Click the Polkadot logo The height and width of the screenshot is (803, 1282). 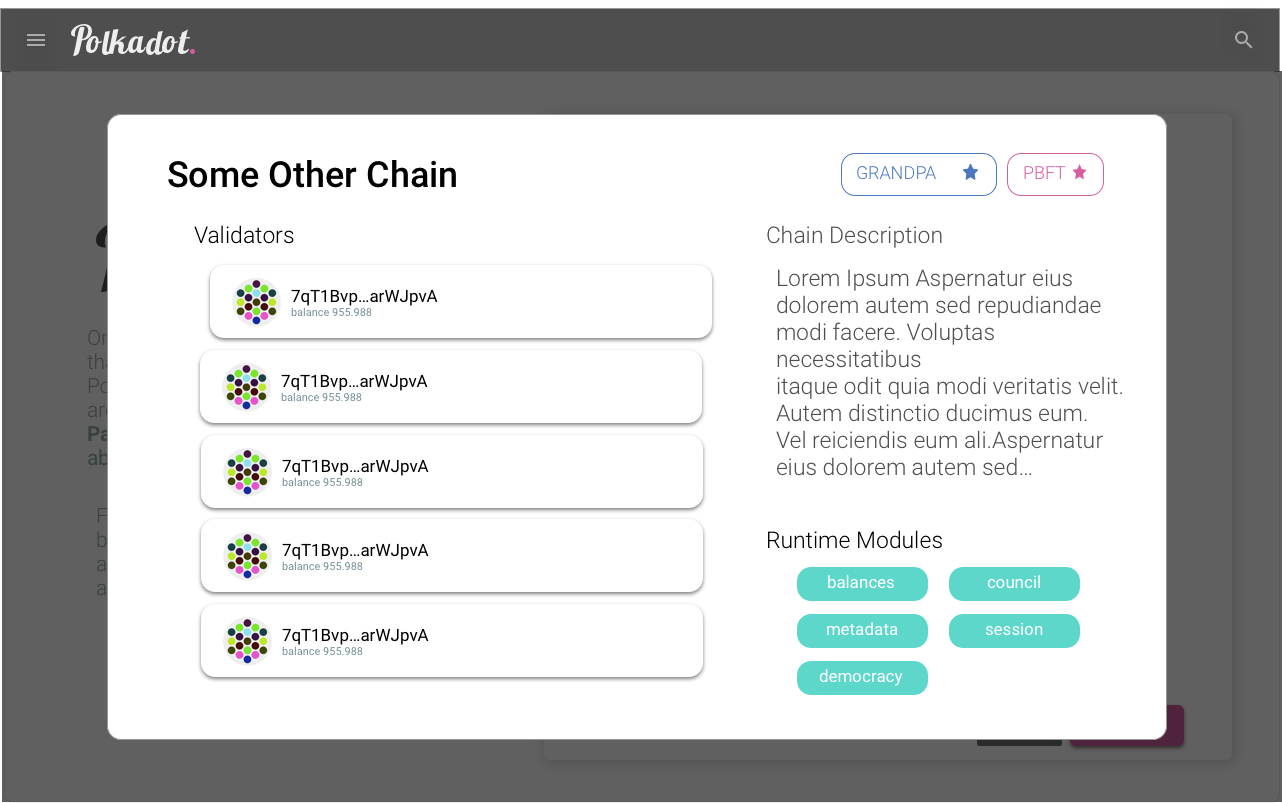pos(133,40)
